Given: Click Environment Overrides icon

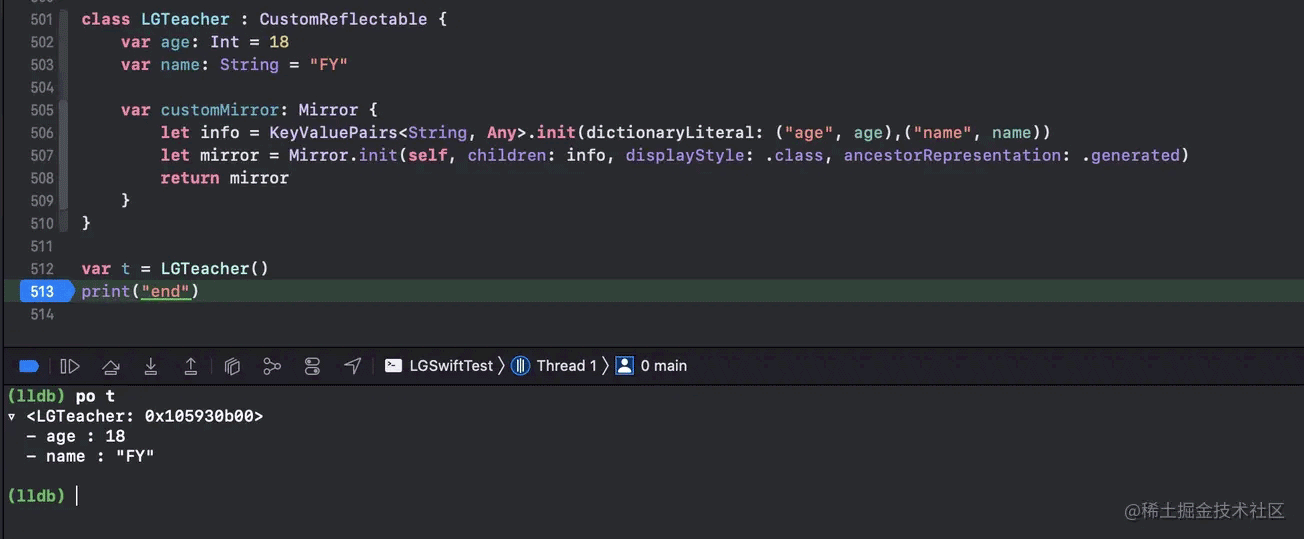Looking at the screenshot, I should click(312, 366).
